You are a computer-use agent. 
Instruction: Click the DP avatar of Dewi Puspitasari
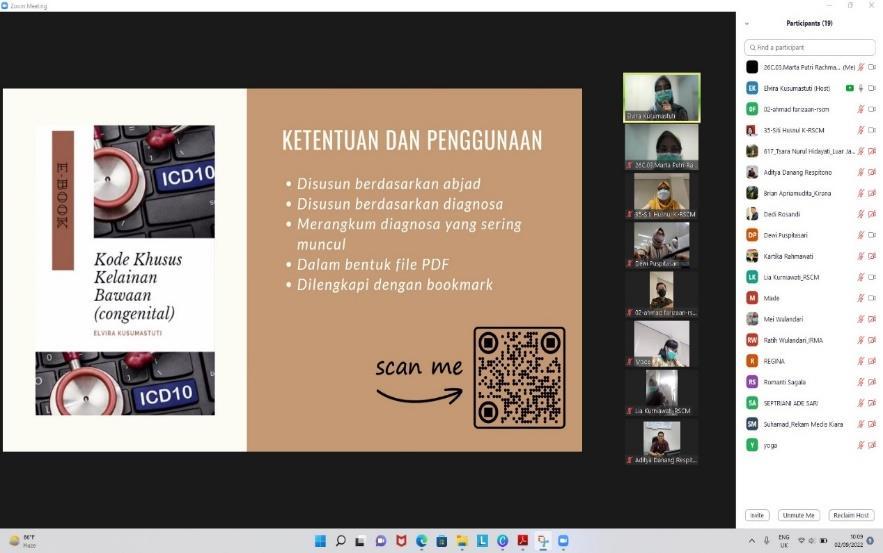click(x=752, y=235)
